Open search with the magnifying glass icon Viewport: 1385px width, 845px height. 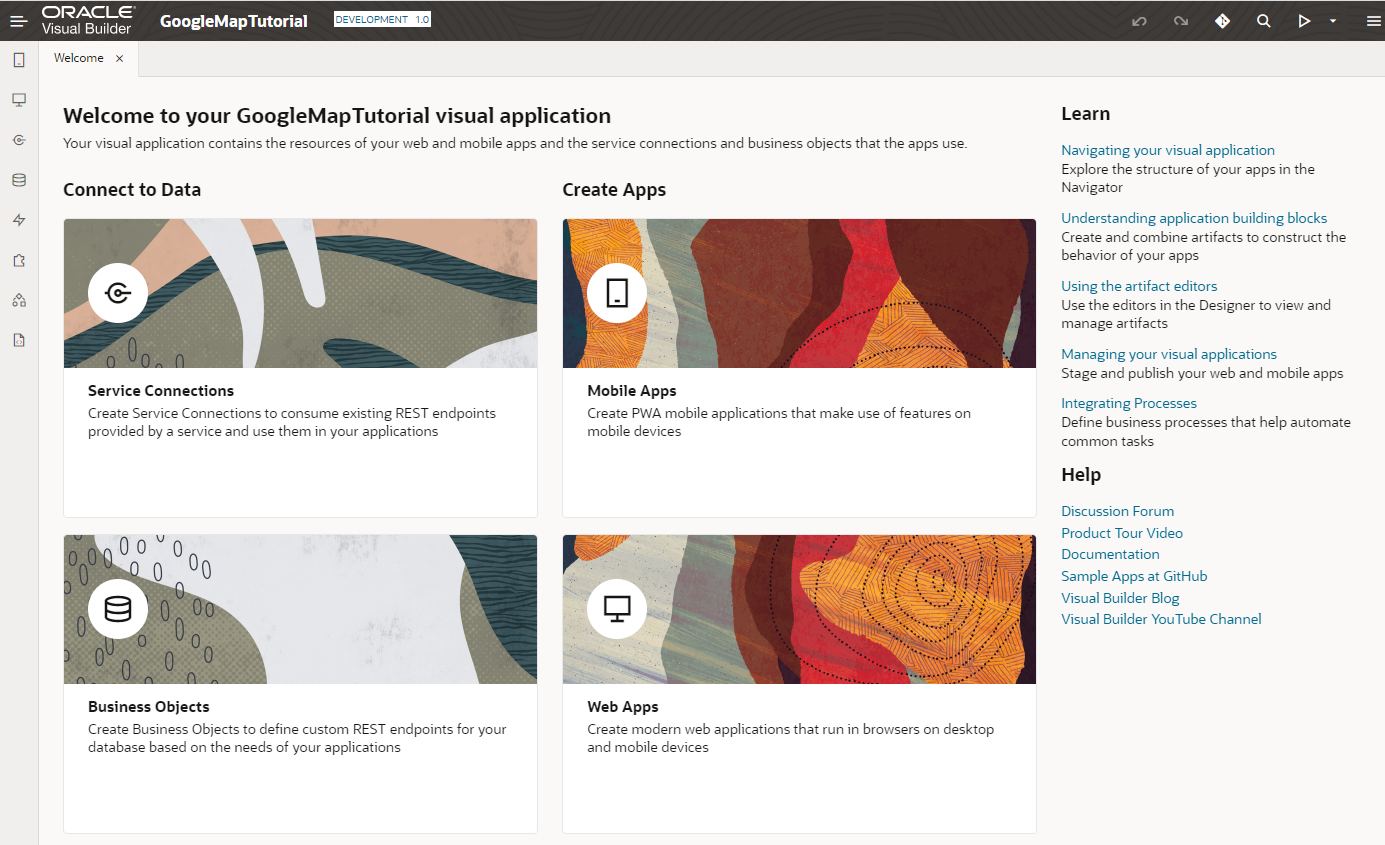[1263, 21]
